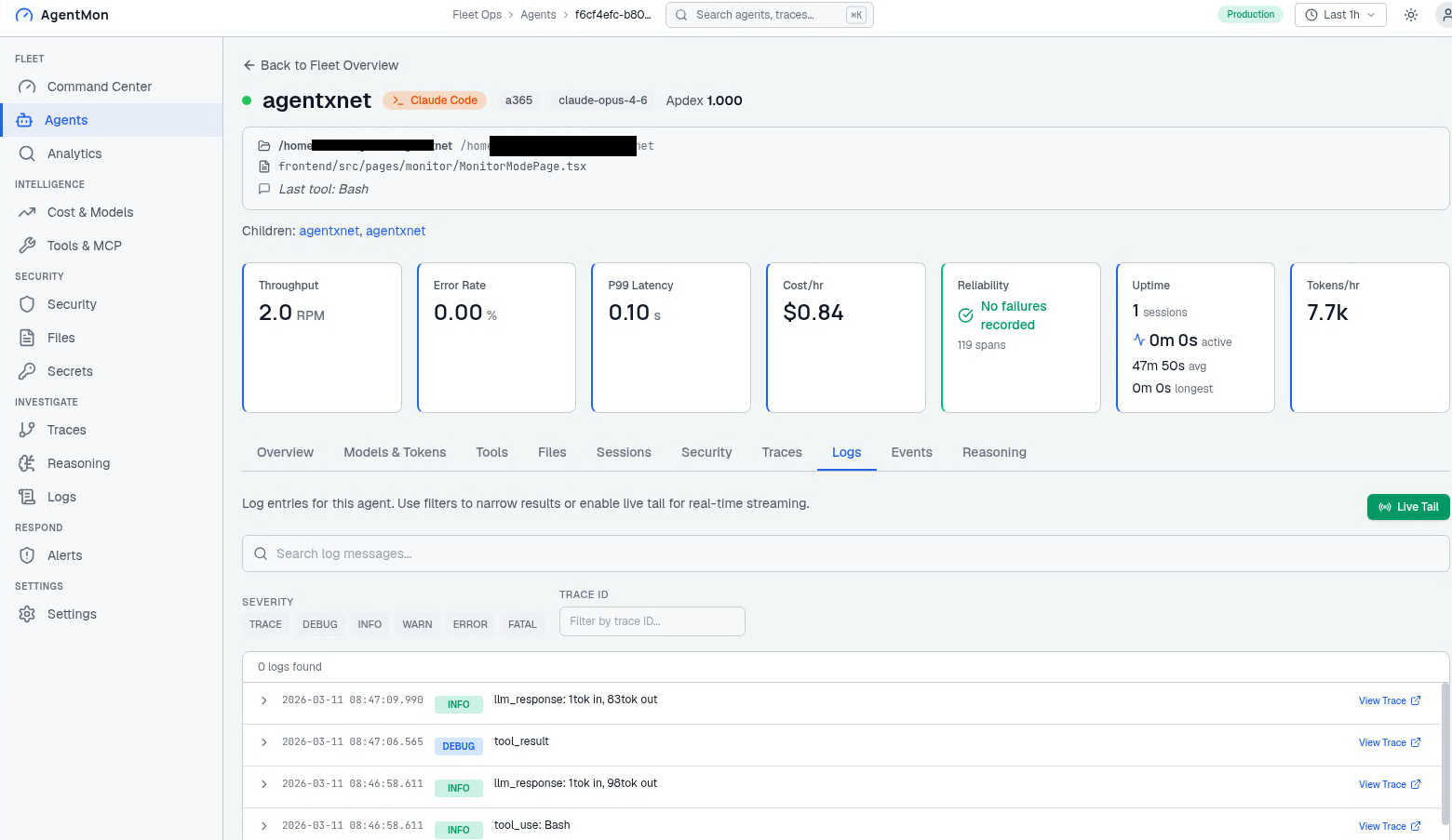This screenshot has height=840, width=1452.
Task: Toggle the WARN severity filter
Action: (x=417, y=624)
